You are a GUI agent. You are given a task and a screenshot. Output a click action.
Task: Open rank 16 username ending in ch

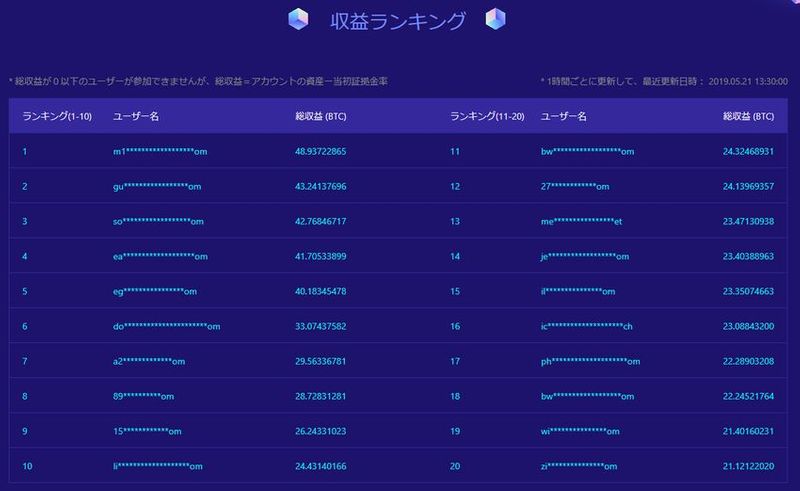[x=586, y=326]
